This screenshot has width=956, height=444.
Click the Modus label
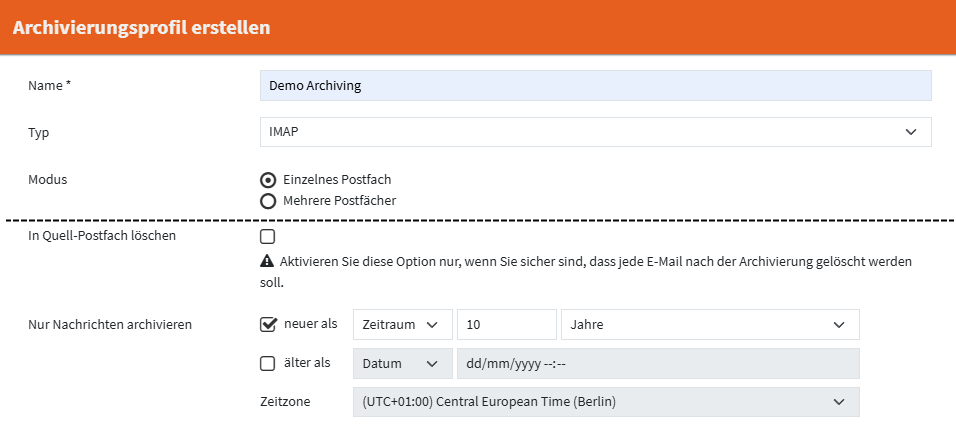click(47, 179)
